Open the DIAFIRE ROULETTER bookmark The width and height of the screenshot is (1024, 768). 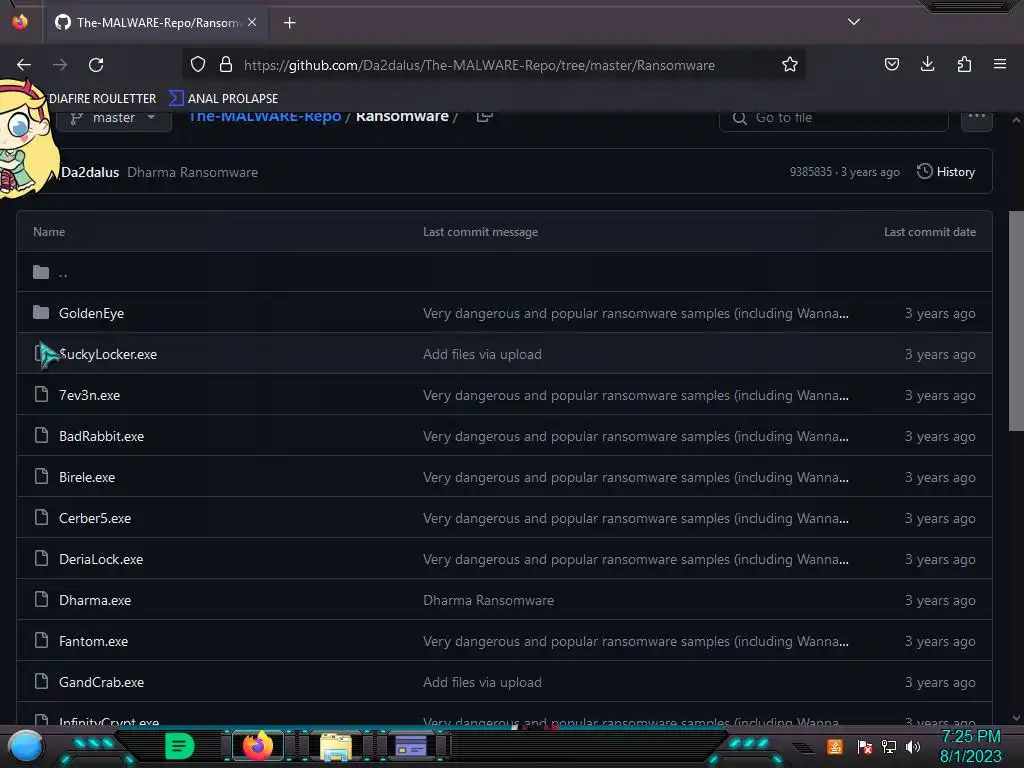tap(103, 99)
